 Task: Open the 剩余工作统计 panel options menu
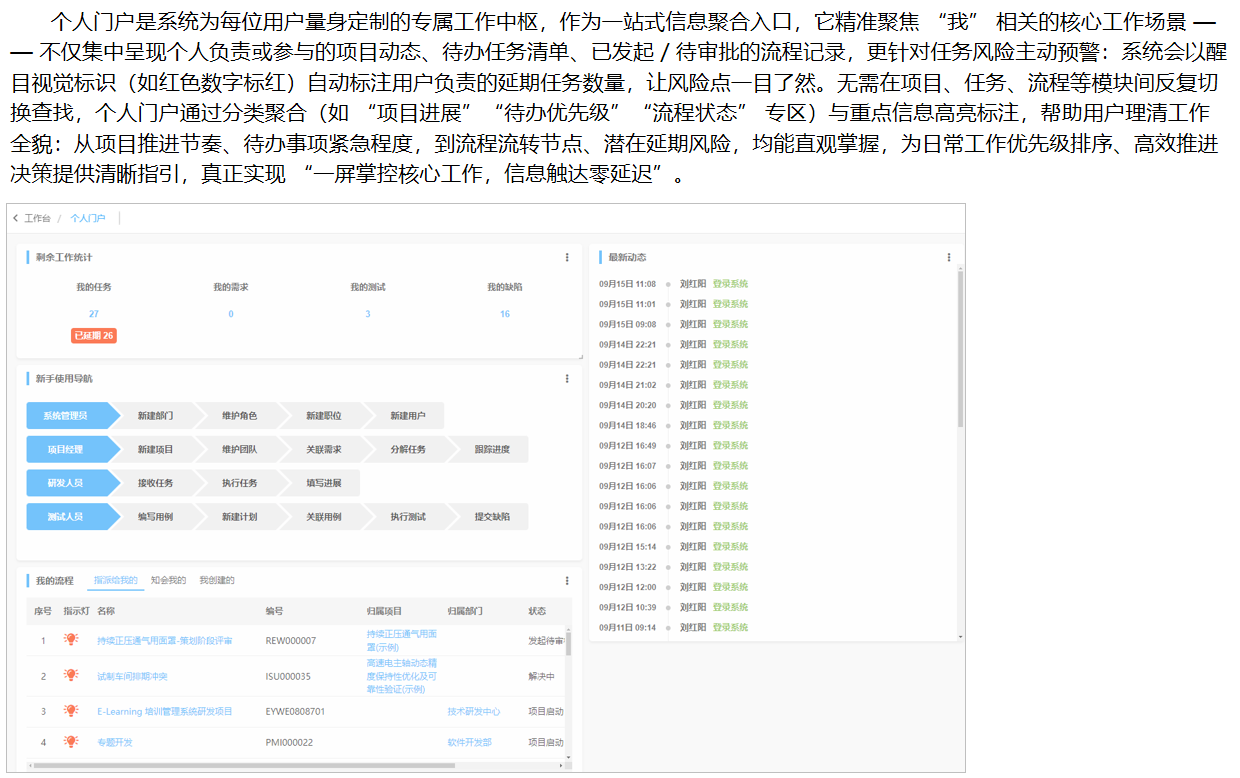coord(569,256)
